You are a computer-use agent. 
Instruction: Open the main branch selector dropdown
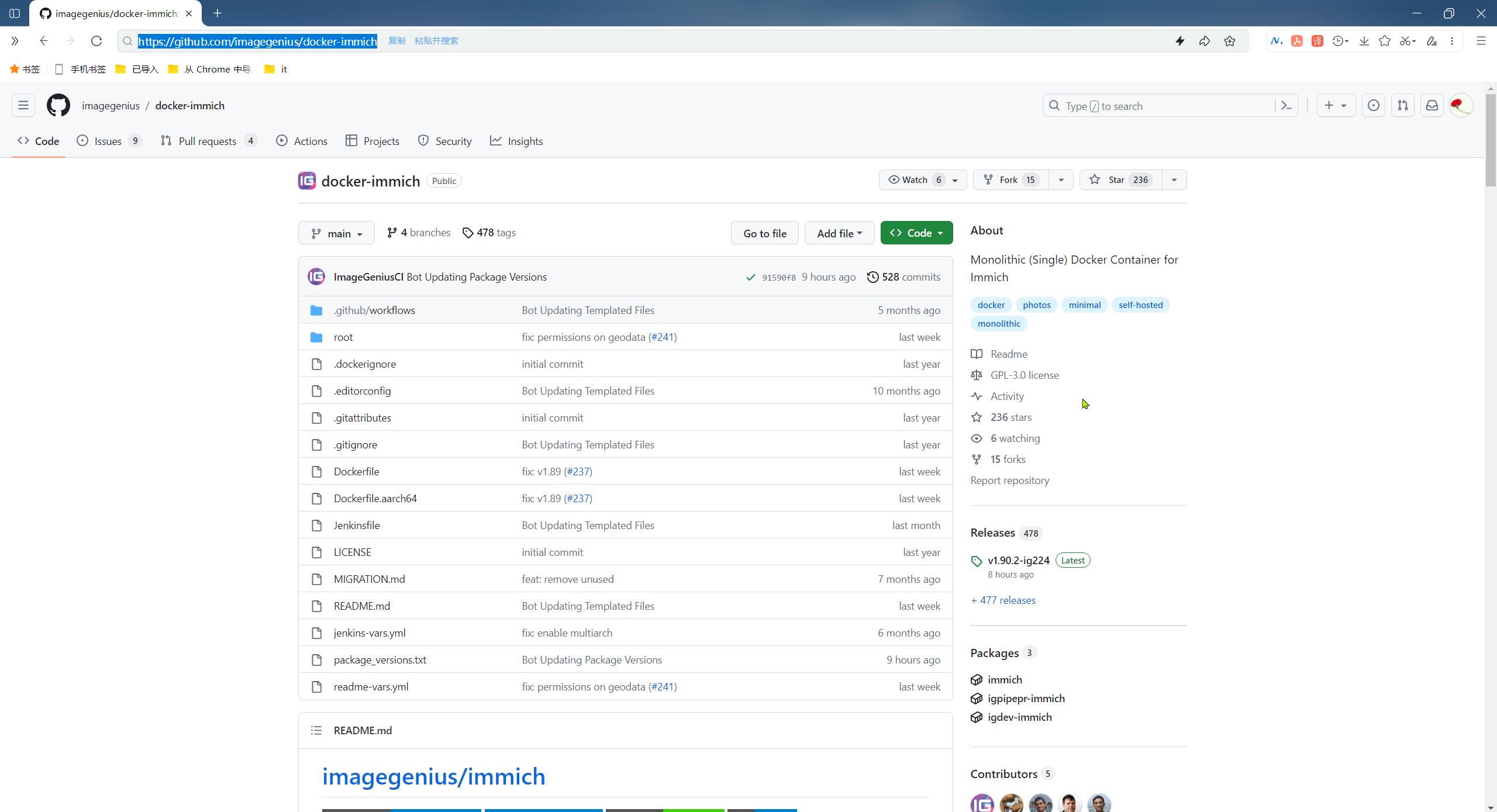tap(336, 233)
